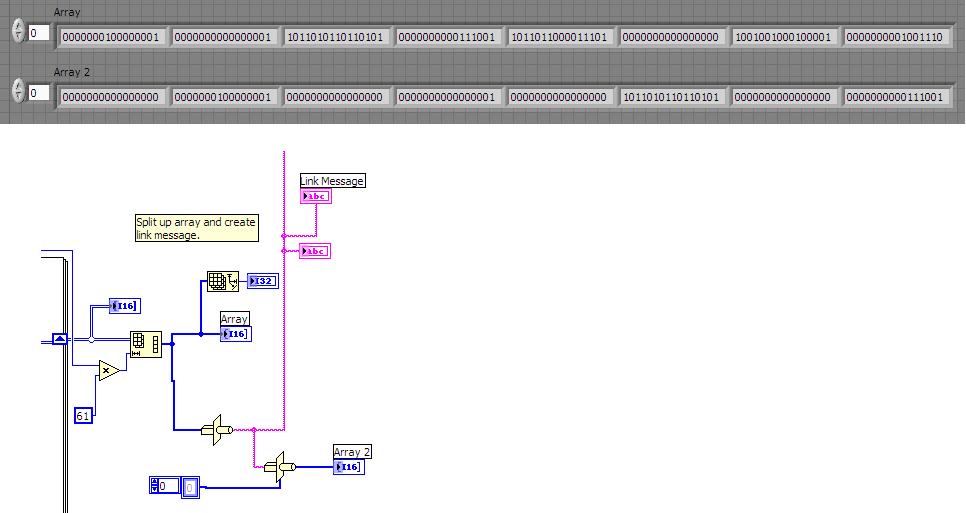Click the Link Message string indicator terminal
The image size is (966, 513).
[x=316, y=196]
